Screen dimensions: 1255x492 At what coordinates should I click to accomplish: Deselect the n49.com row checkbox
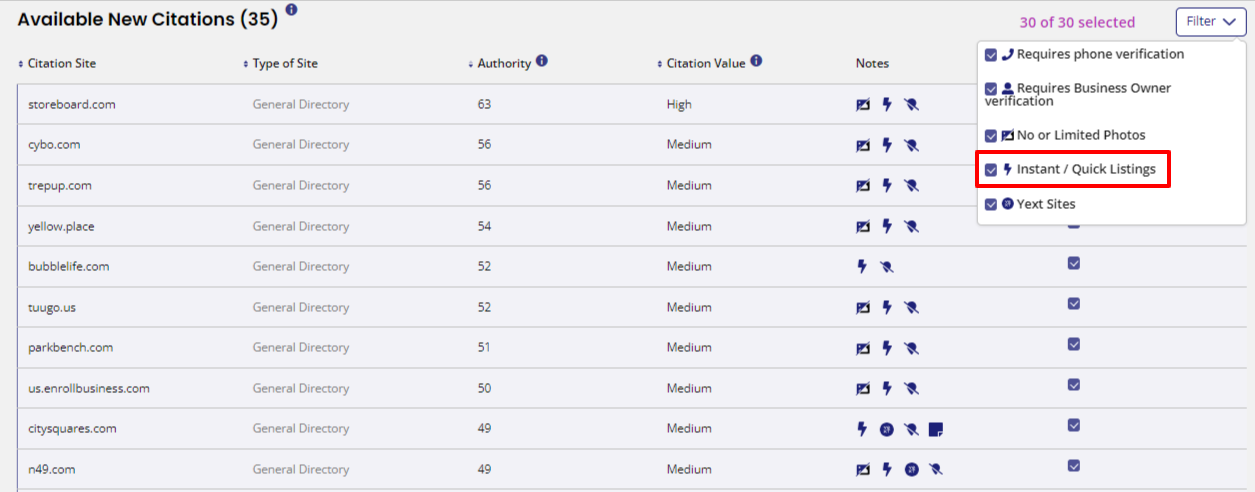[x=1074, y=465]
